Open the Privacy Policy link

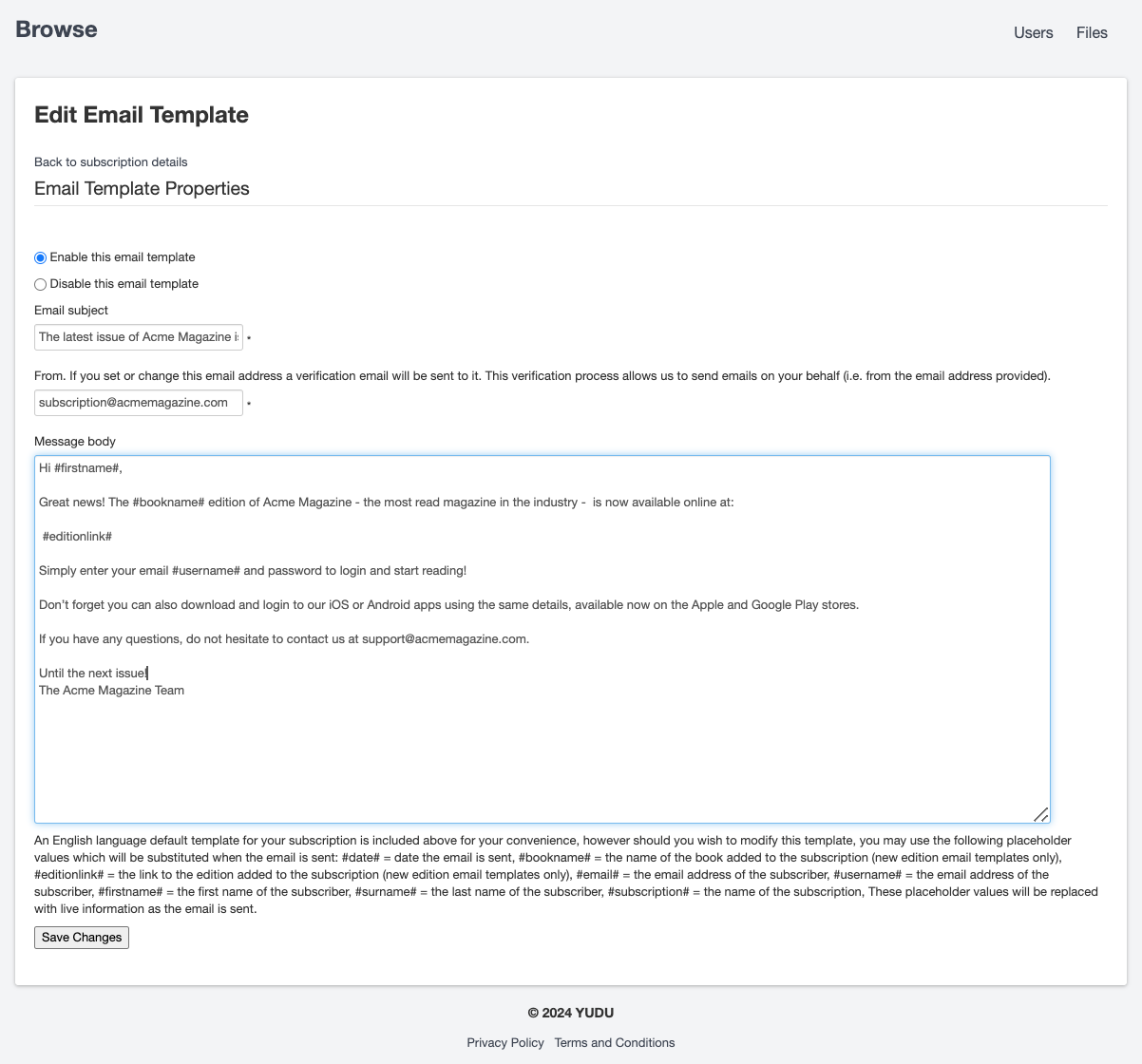(505, 1042)
